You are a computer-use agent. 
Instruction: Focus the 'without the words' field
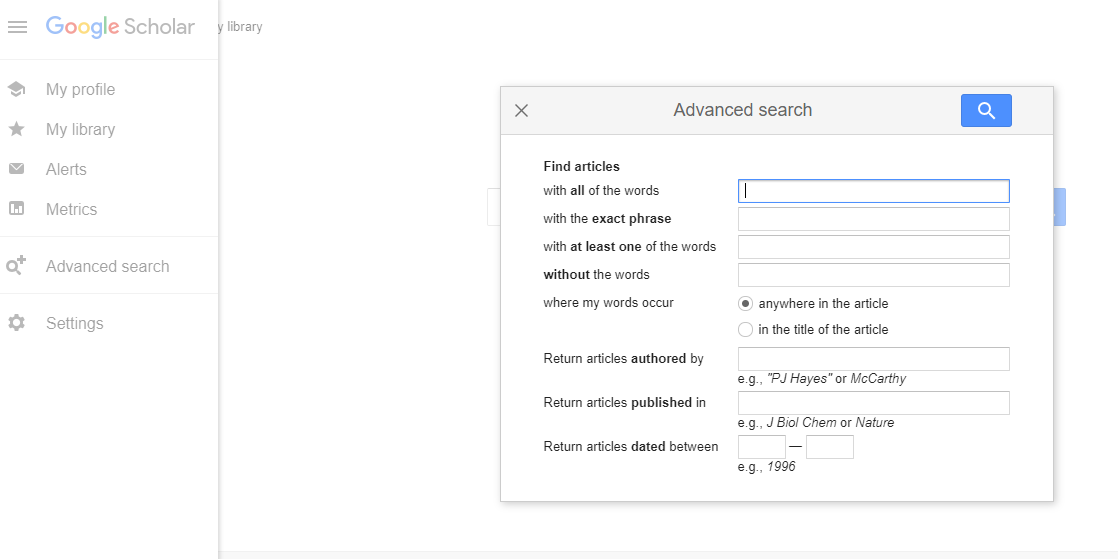[873, 275]
